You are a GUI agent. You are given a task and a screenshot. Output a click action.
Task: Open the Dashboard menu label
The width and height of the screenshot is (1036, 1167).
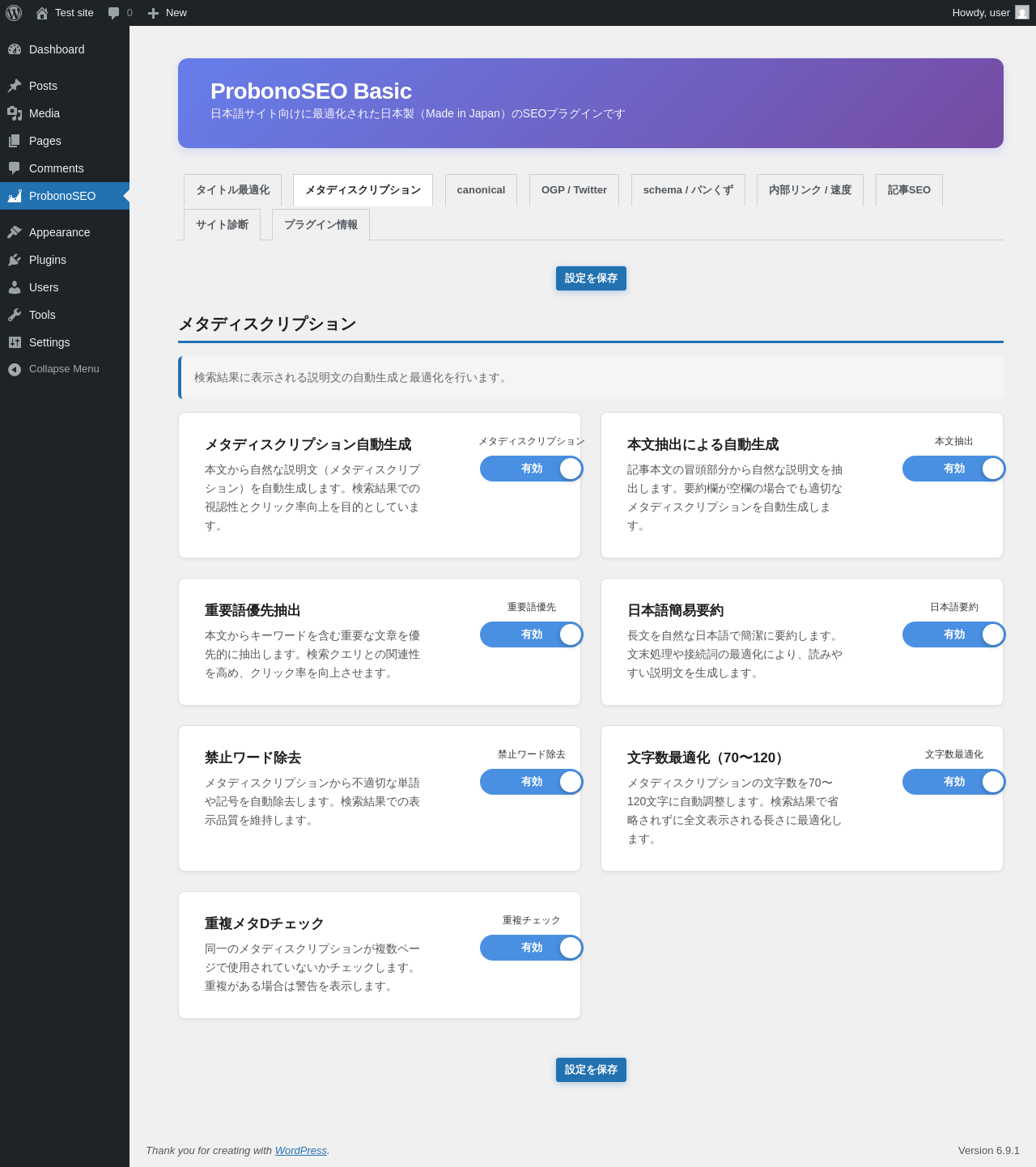click(57, 49)
